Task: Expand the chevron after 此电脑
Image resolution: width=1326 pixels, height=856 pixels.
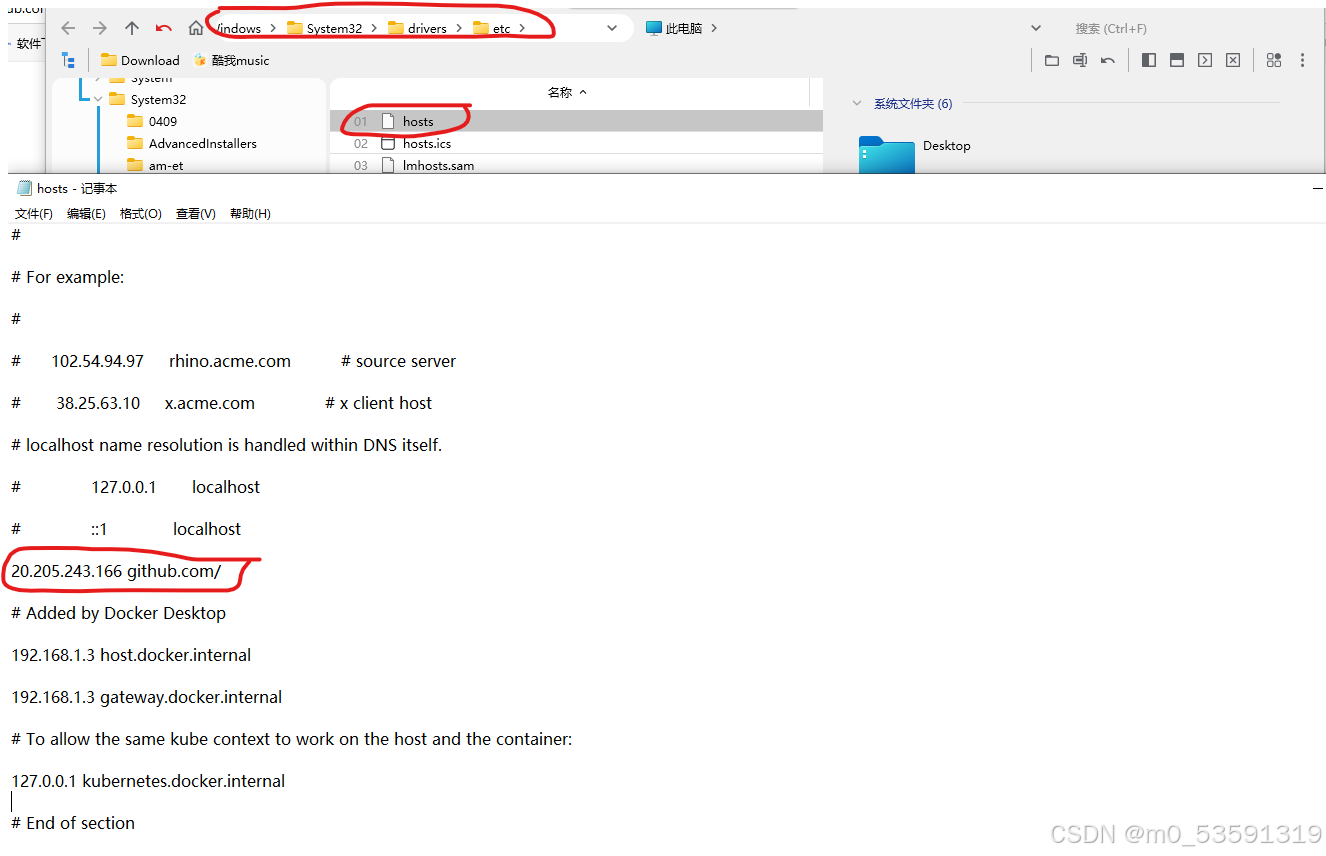Action: pos(713,28)
